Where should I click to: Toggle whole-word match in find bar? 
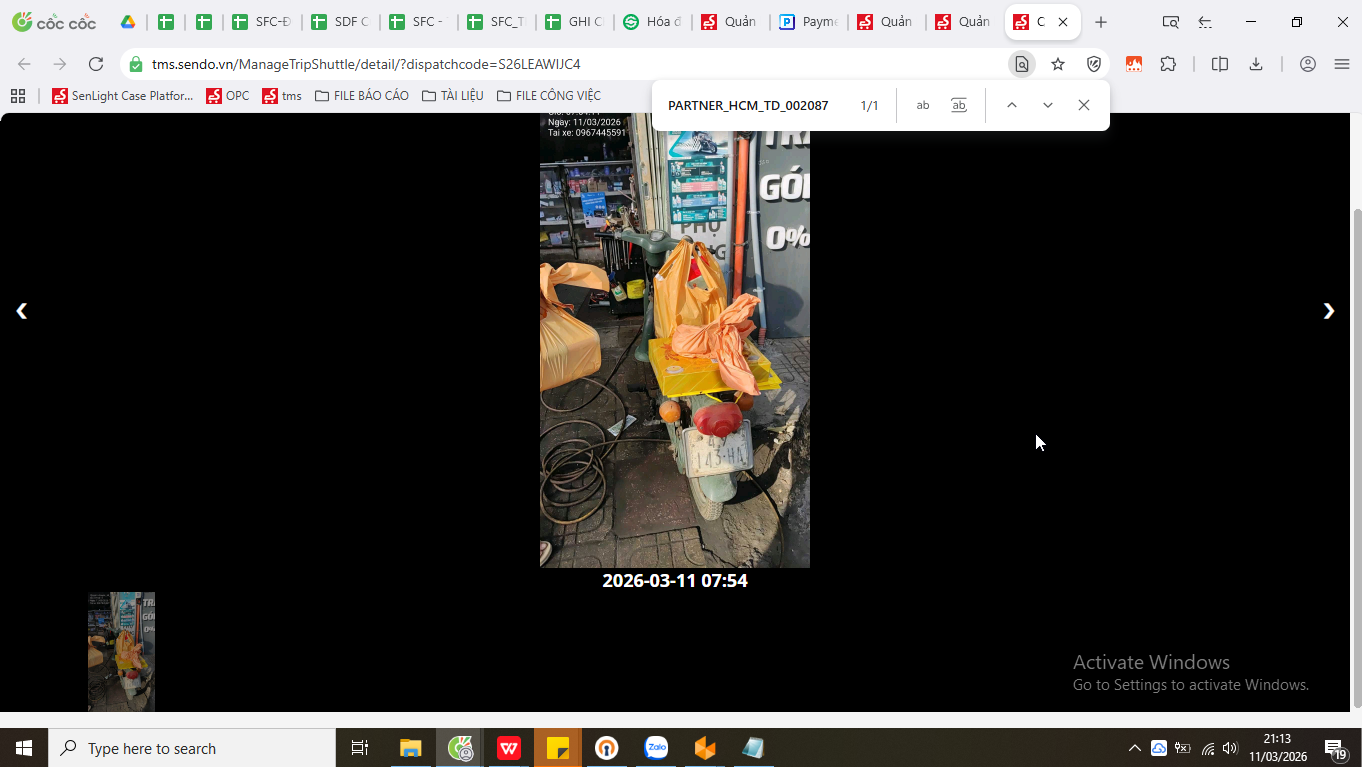(x=959, y=105)
